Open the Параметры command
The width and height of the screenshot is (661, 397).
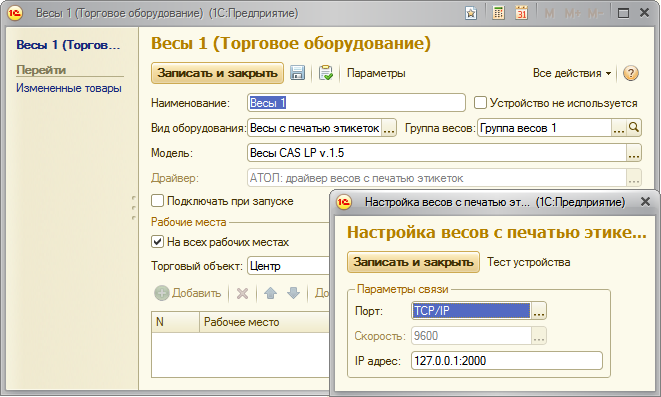click(376, 73)
